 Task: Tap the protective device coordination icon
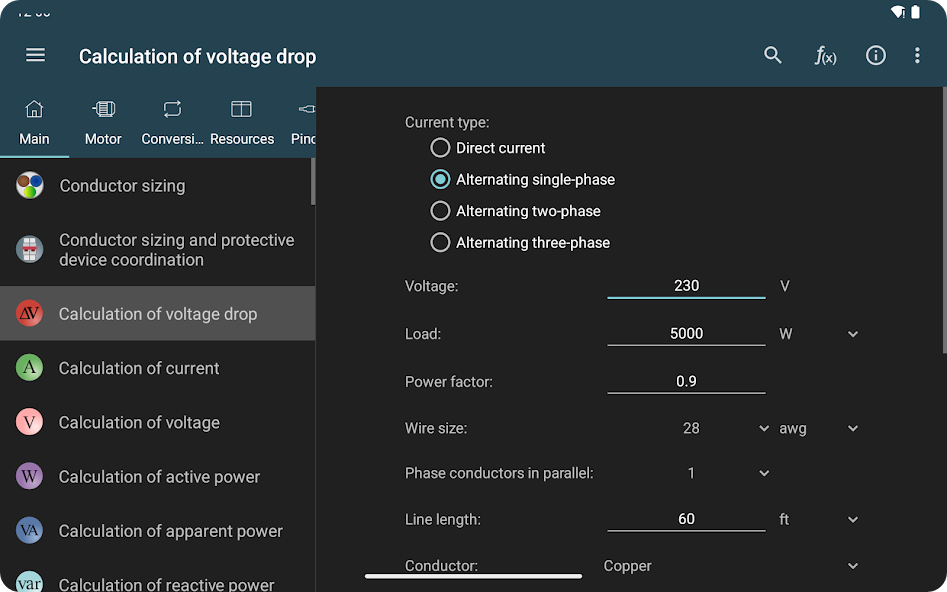coord(30,249)
